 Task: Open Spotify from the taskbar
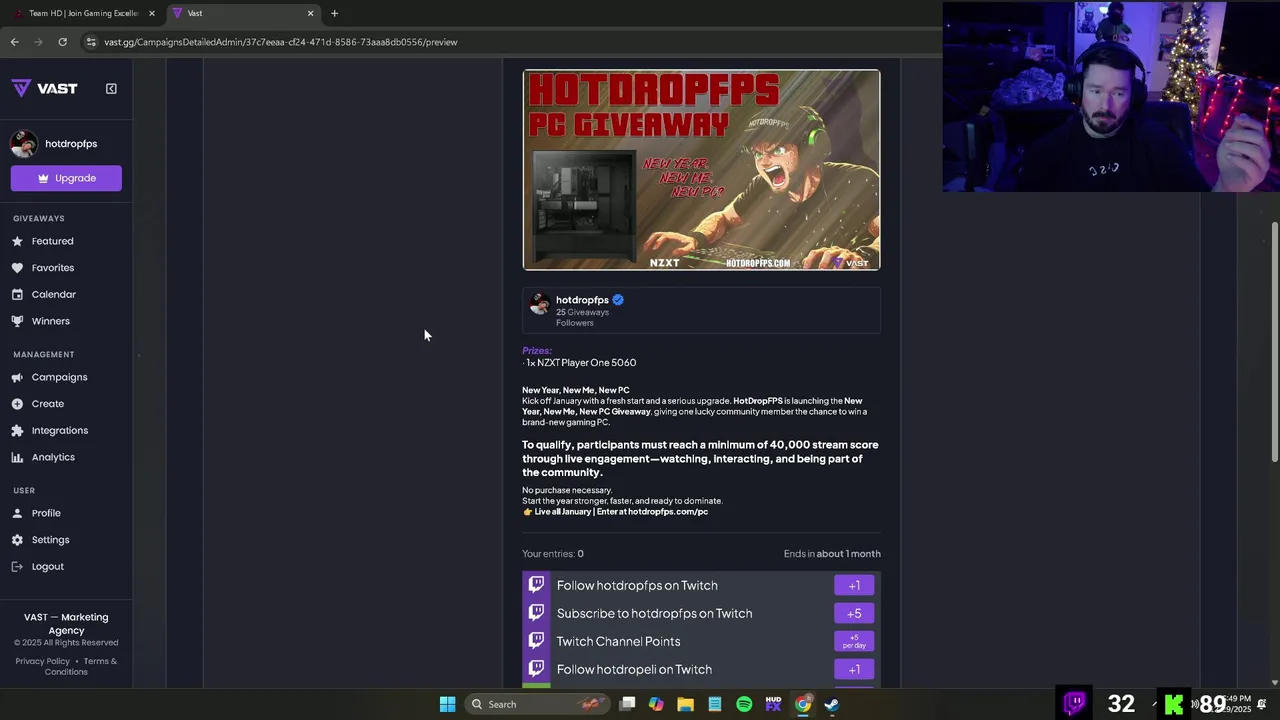click(x=744, y=704)
